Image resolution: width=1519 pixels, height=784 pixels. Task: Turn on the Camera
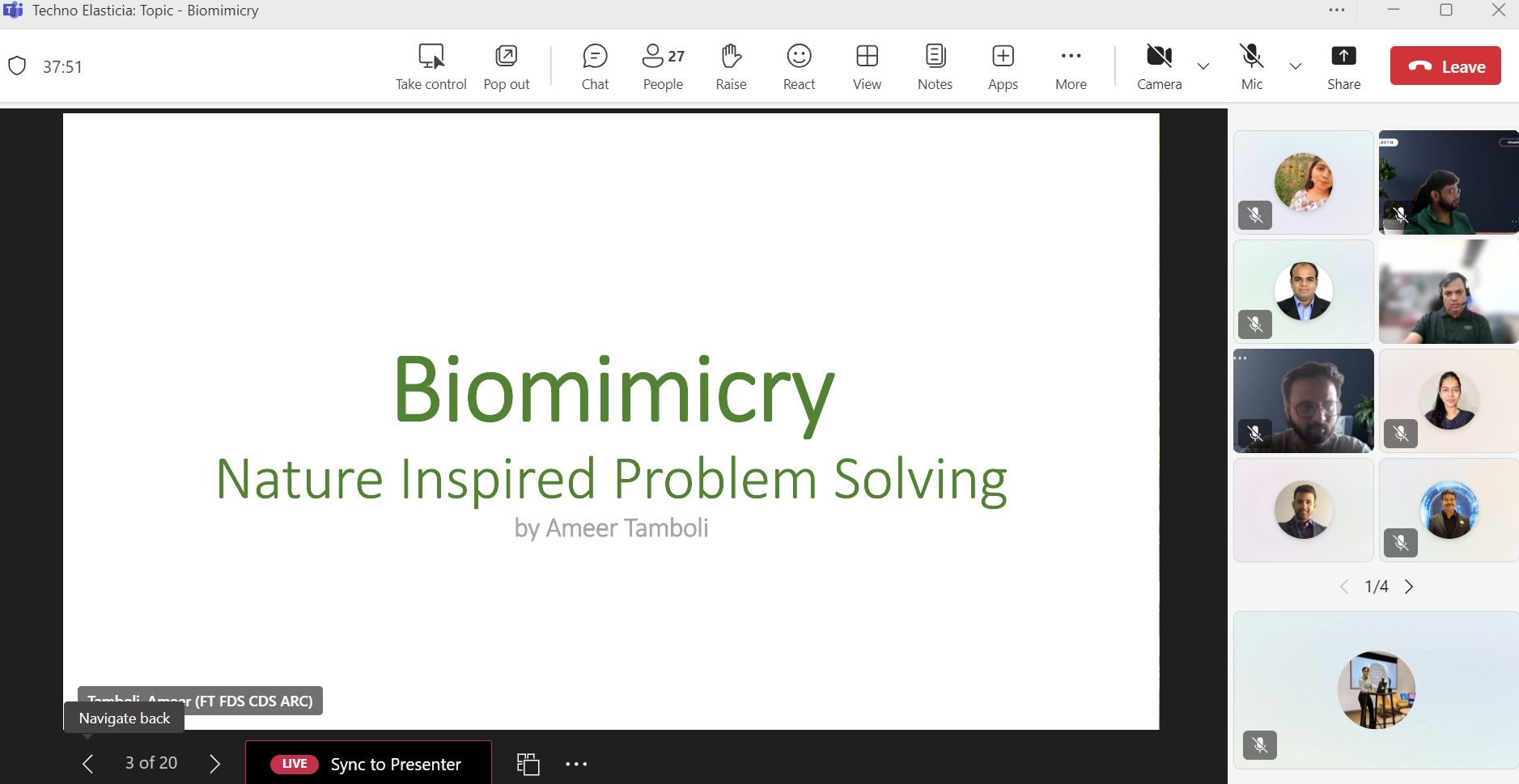[1159, 66]
